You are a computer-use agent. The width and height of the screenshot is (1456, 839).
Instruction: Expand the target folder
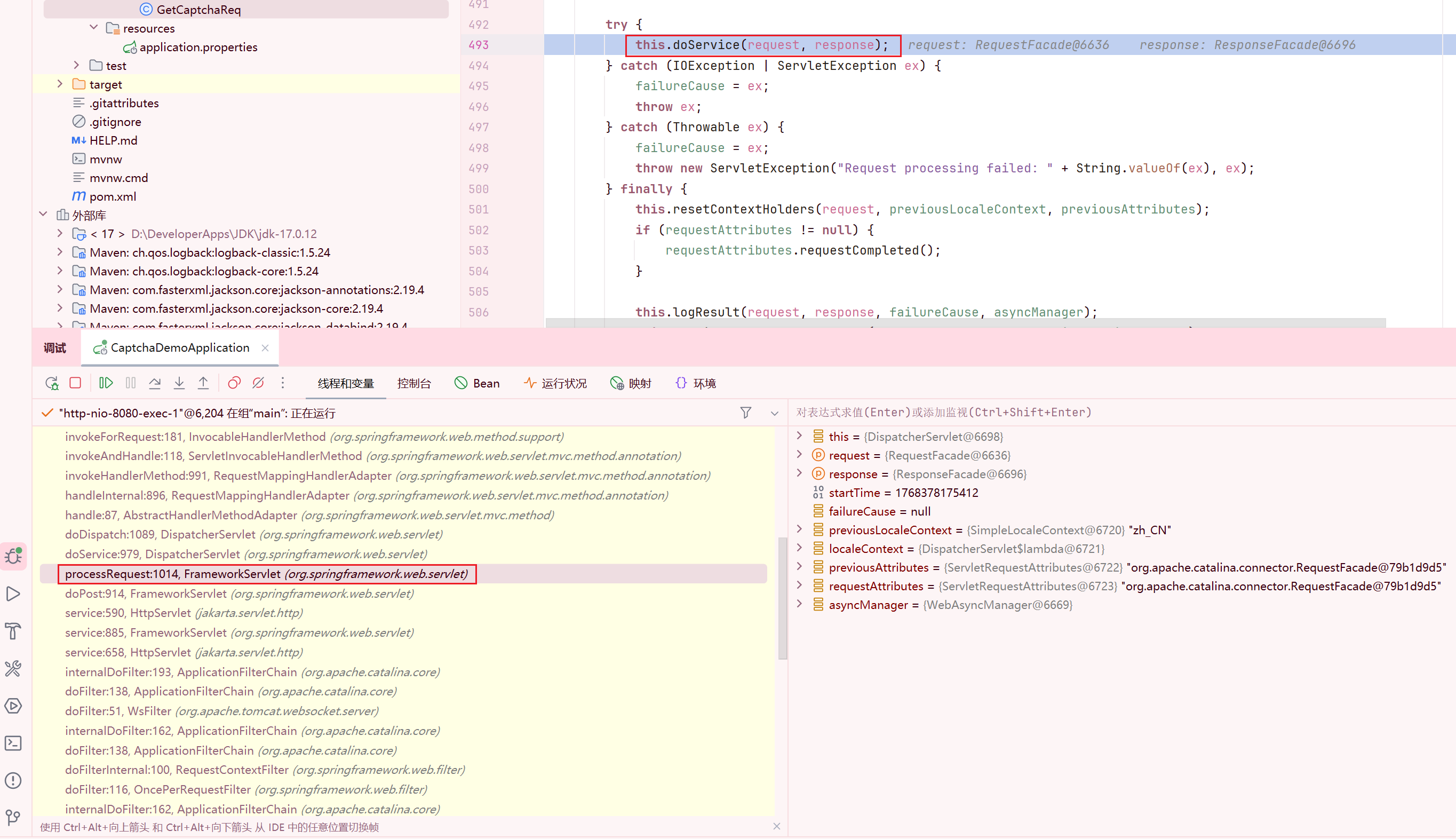tap(60, 84)
